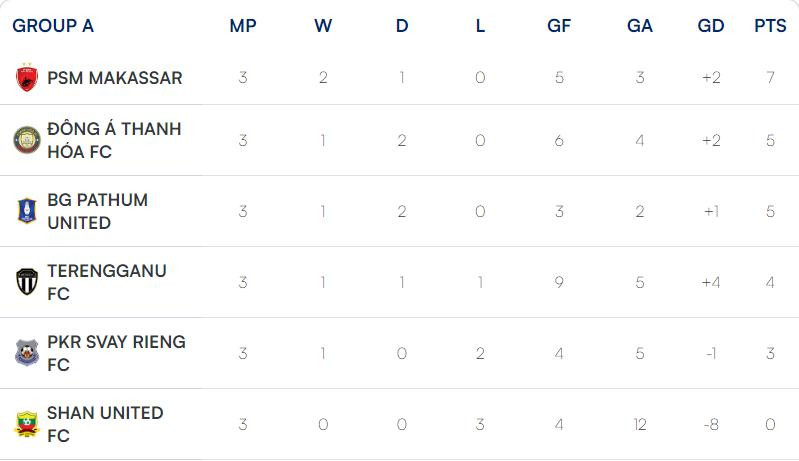
Task: Click the GD column header
Action: 711,26
